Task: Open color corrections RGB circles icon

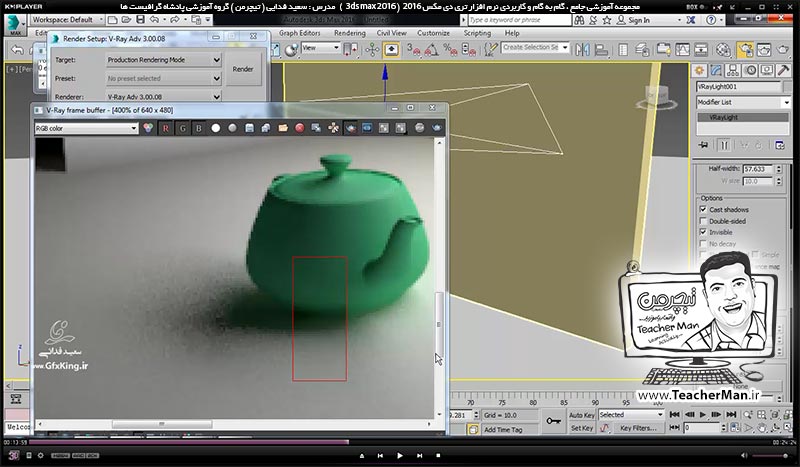Action: [148, 128]
